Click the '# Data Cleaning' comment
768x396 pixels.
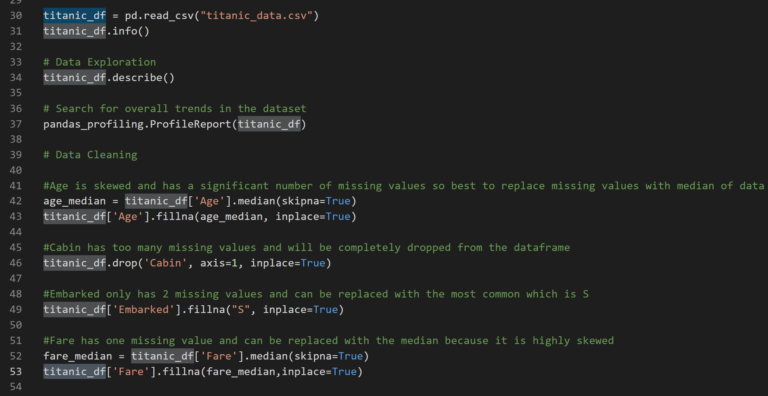(x=90, y=155)
